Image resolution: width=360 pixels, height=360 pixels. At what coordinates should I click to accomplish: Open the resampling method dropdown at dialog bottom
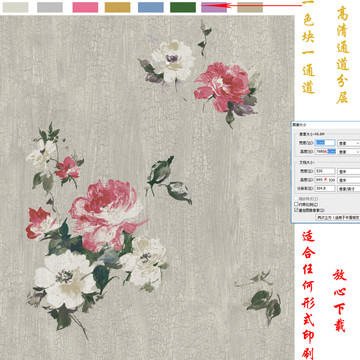pos(338,217)
